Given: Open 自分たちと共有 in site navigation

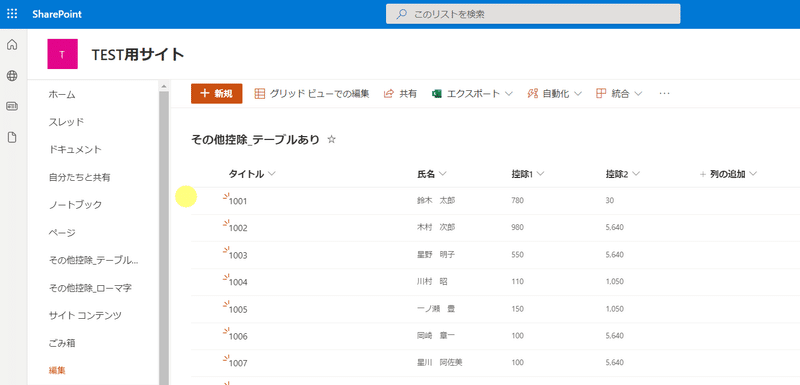Looking at the screenshot, I should coord(80,177).
